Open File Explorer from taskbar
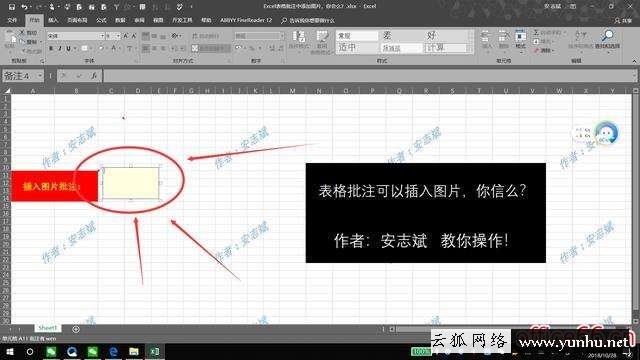This screenshot has height=360, width=640. (134, 351)
